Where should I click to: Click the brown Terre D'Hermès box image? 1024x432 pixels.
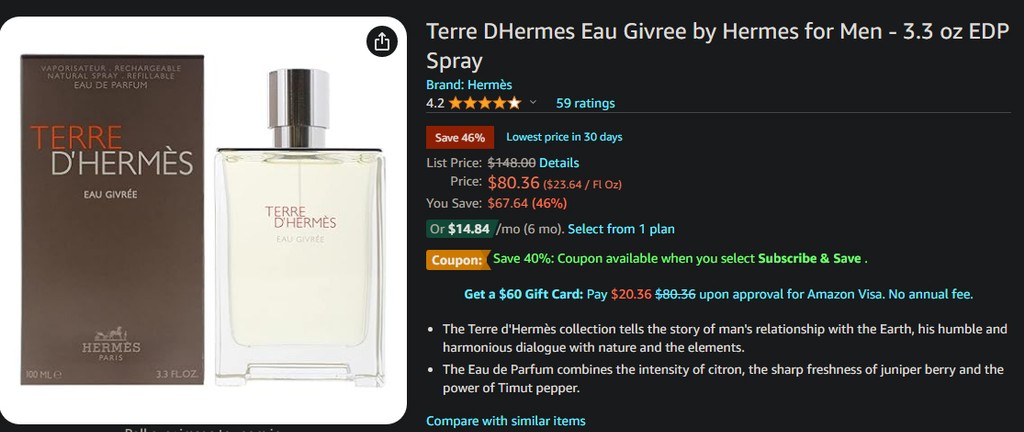[x=112, y=219]
